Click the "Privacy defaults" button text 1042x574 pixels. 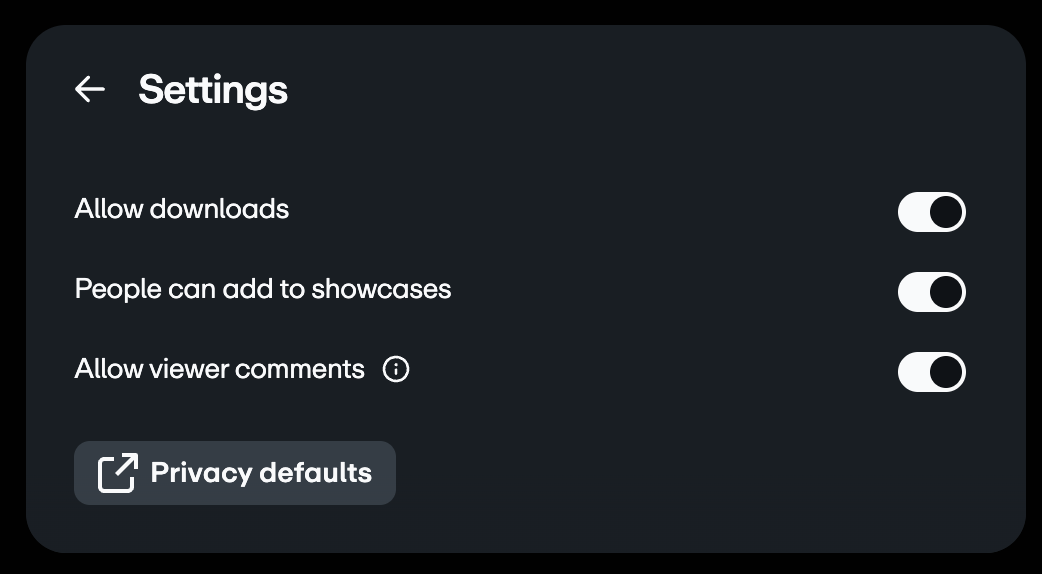[261, 473]
